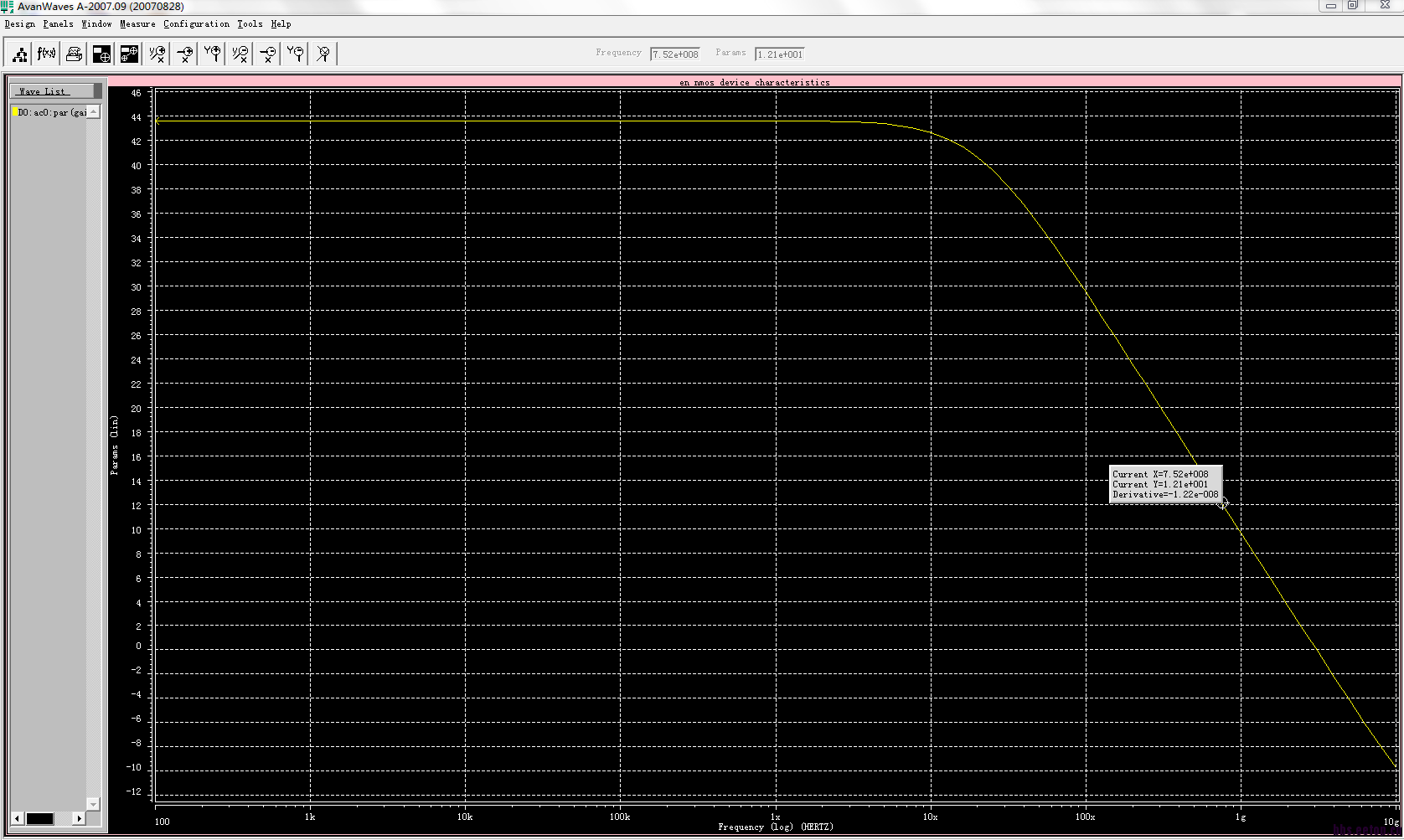Open the Design menu
1404x840 pixels.
coord(20,24)
